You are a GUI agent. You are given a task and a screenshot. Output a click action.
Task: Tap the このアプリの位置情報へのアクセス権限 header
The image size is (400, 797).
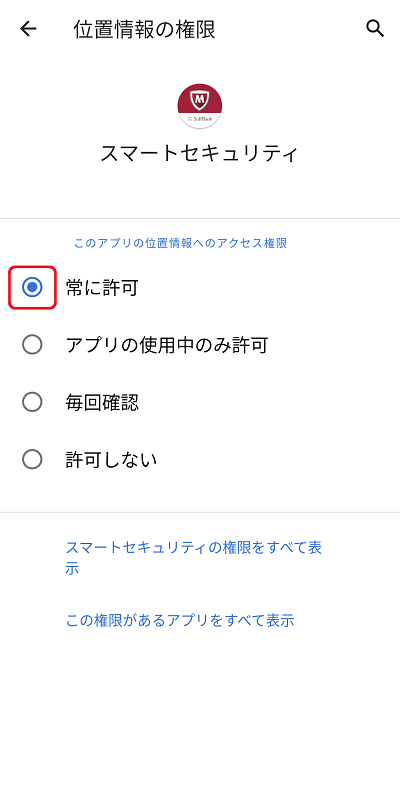[x=180, y=243]
